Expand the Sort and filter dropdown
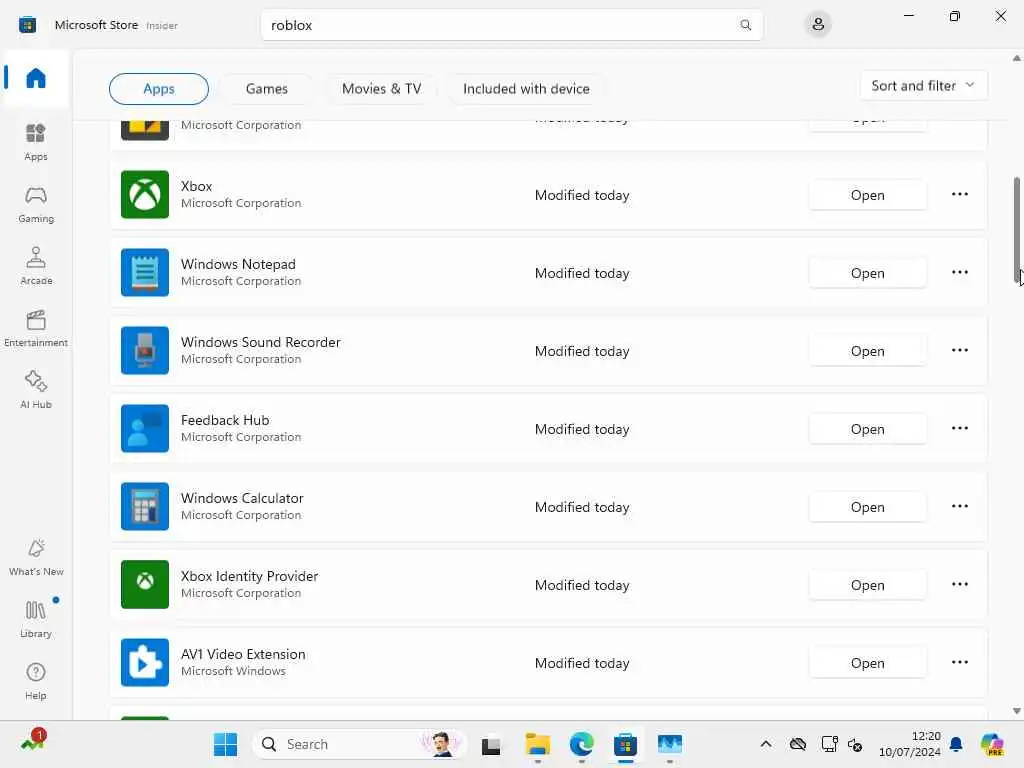 tap(923, 86)
